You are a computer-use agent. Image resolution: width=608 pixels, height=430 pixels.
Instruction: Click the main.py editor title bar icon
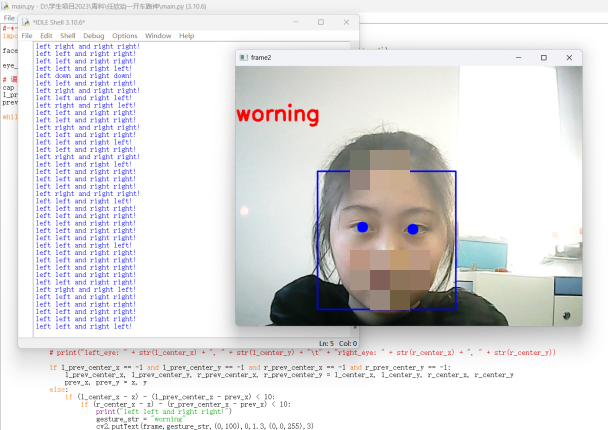[6, 6]
